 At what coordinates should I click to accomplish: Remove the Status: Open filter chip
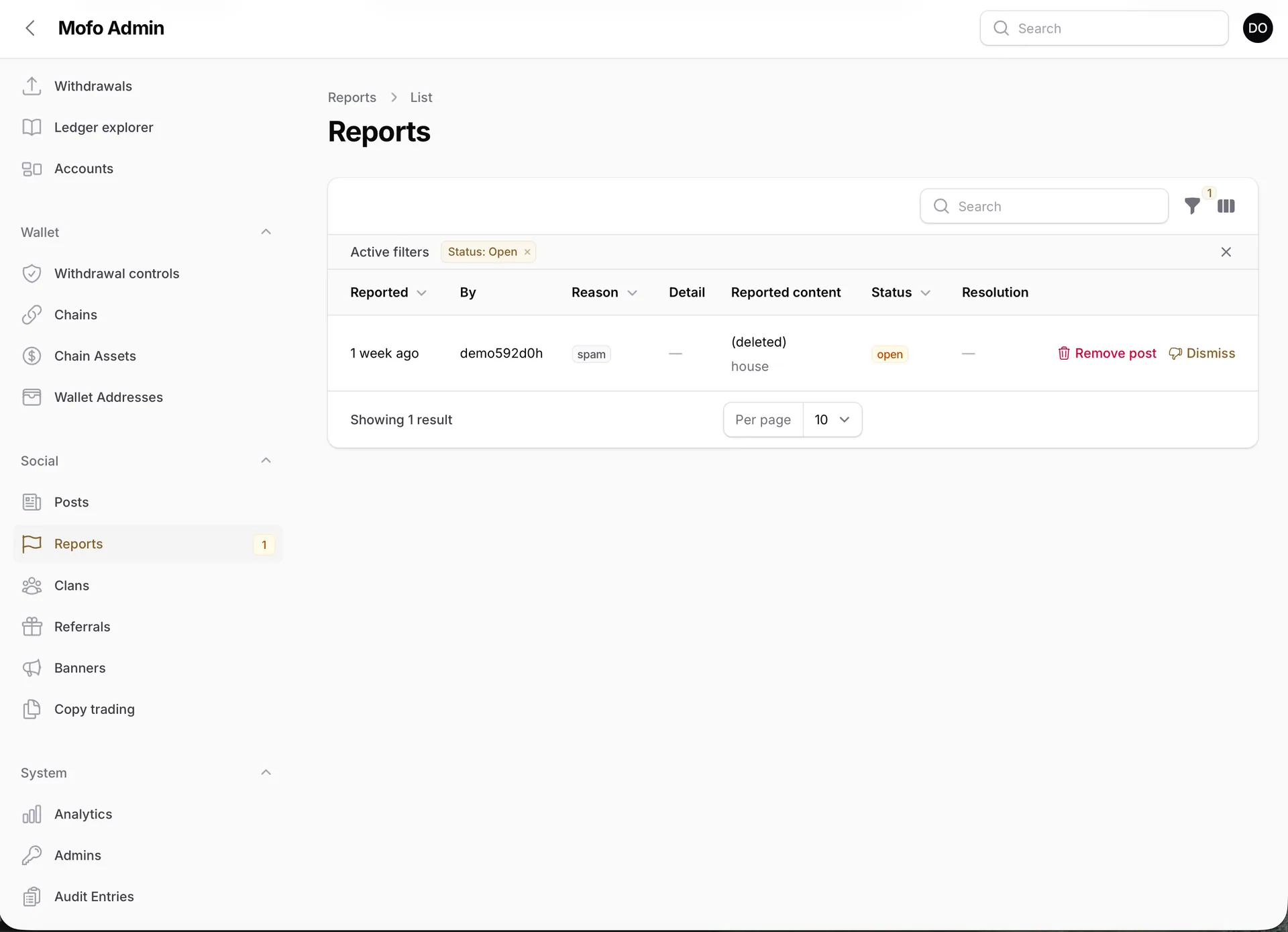click(x=527, y=252)
